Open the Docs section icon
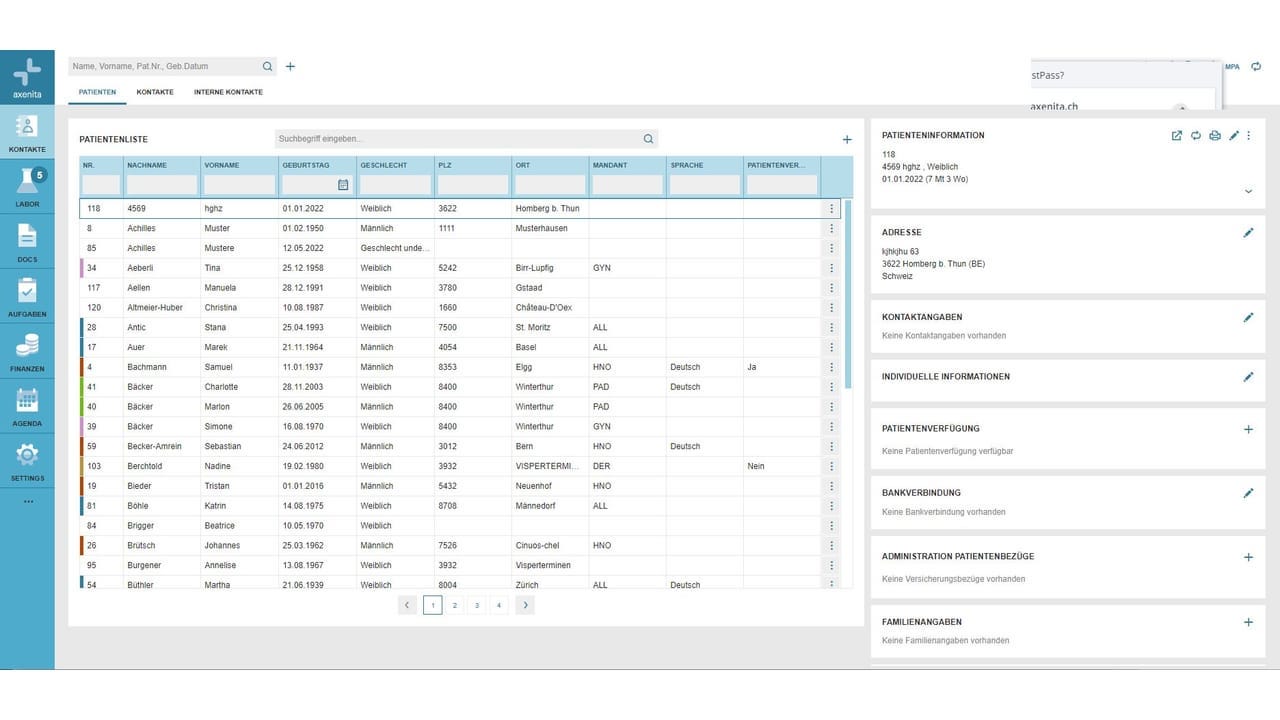The image size is (1280, 720). coord(27,239)
